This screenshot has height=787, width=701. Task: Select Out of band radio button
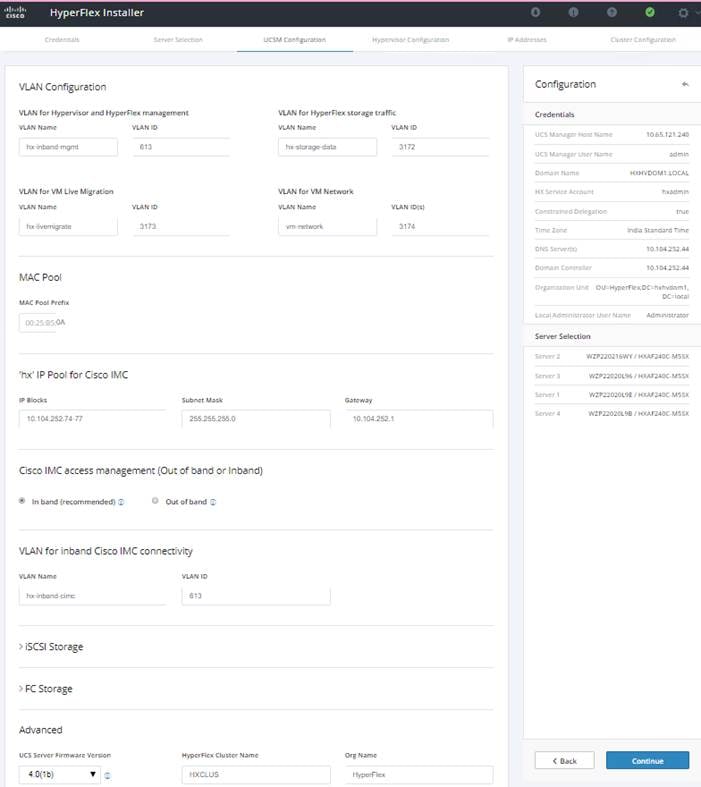click(x=155, y=501)
